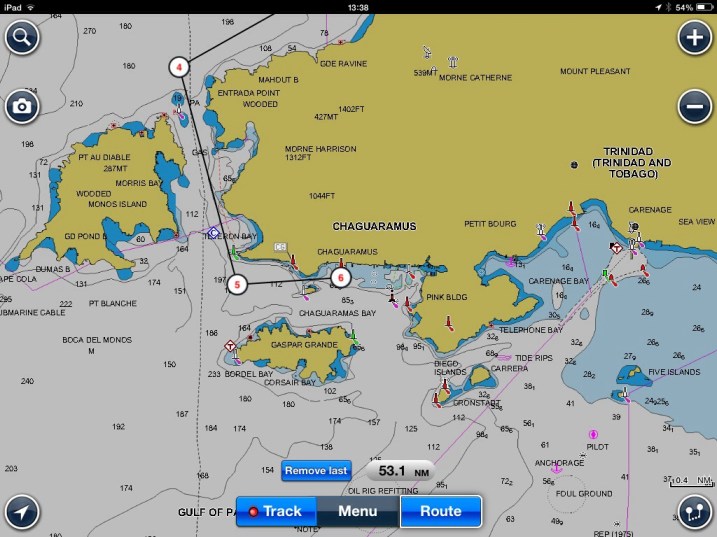This screenshot has width=717, height=537.
Task: Zoom in with the plus button
Action: 694,38
